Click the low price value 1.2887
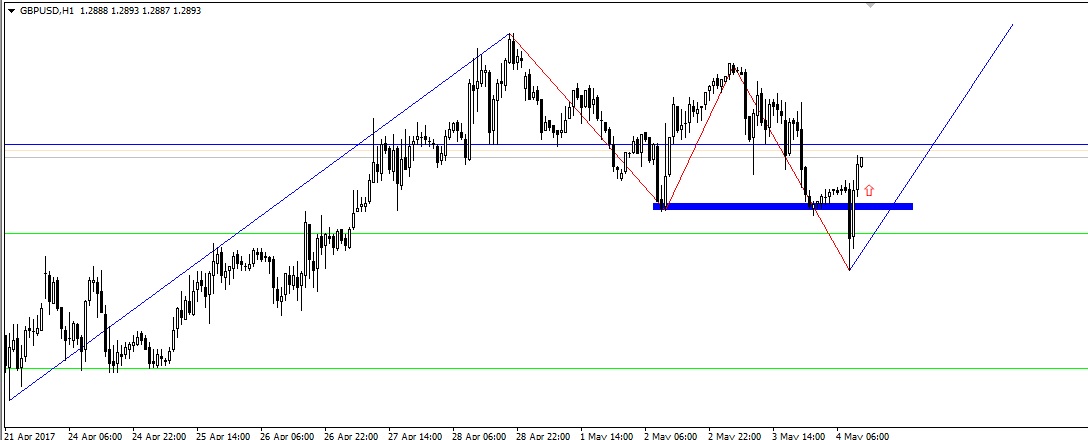 (156, 11)
